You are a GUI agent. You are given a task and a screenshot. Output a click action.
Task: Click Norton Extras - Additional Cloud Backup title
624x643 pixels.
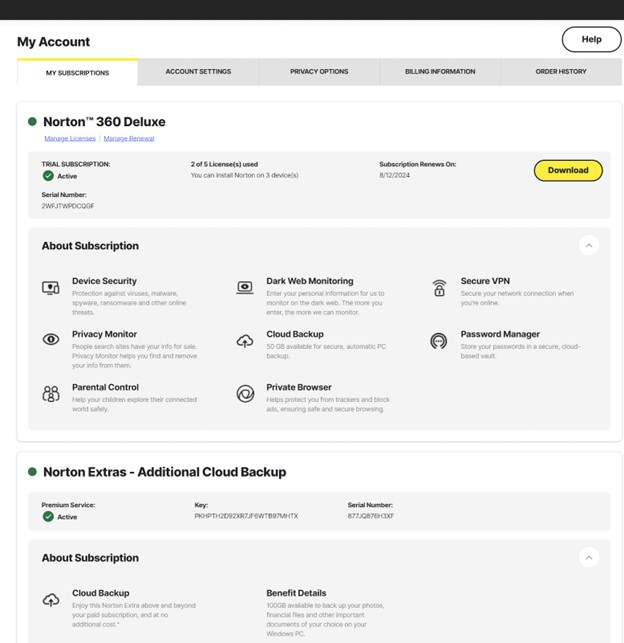point(164,472)
